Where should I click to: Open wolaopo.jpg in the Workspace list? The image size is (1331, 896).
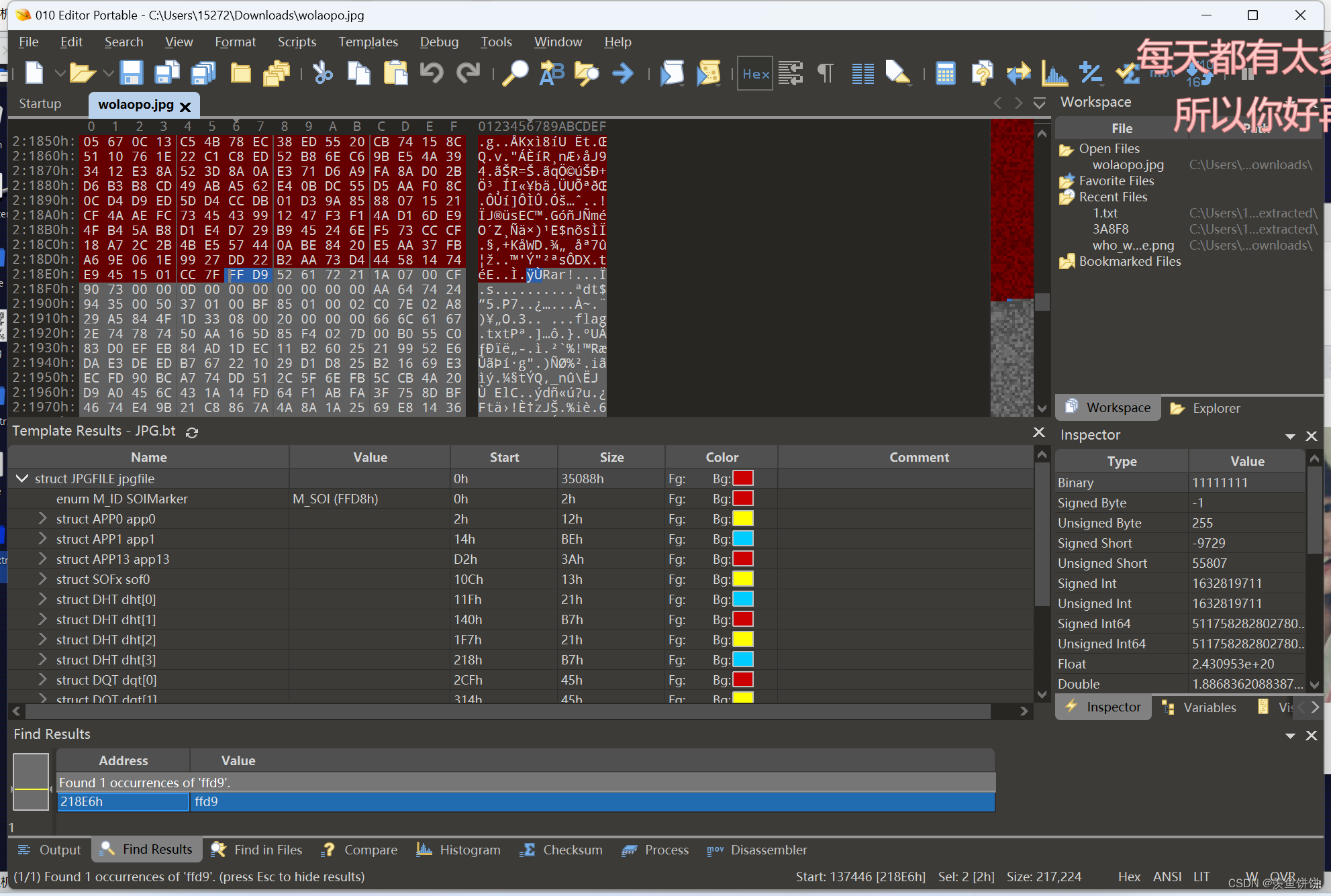[1128, 164]
